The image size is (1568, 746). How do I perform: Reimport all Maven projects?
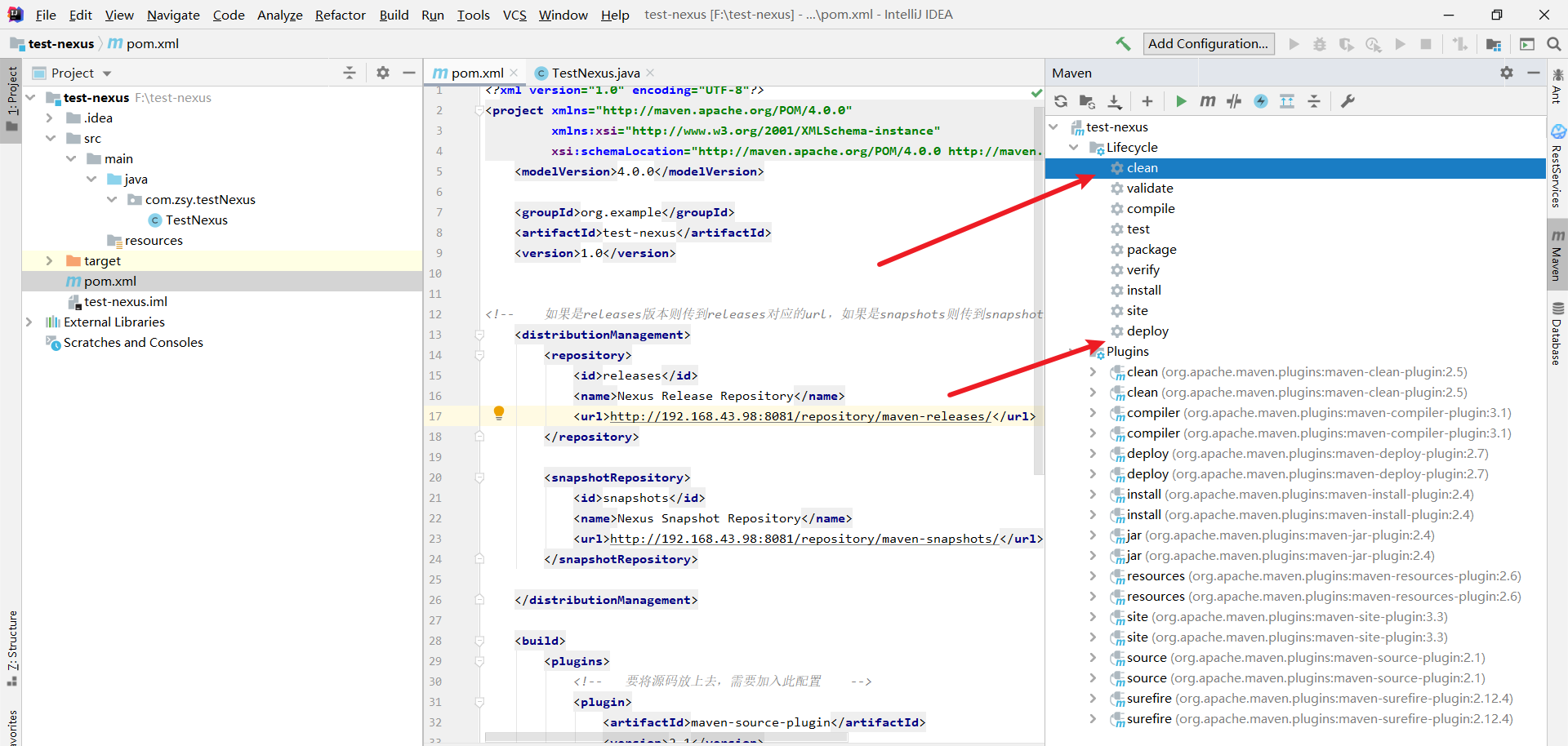pos(1061,101)
